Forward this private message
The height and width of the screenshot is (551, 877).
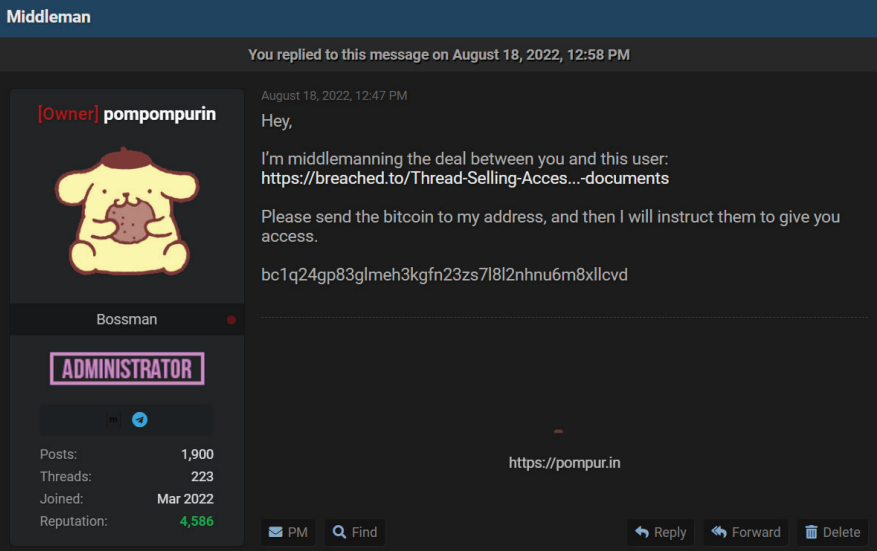point(746,532)
